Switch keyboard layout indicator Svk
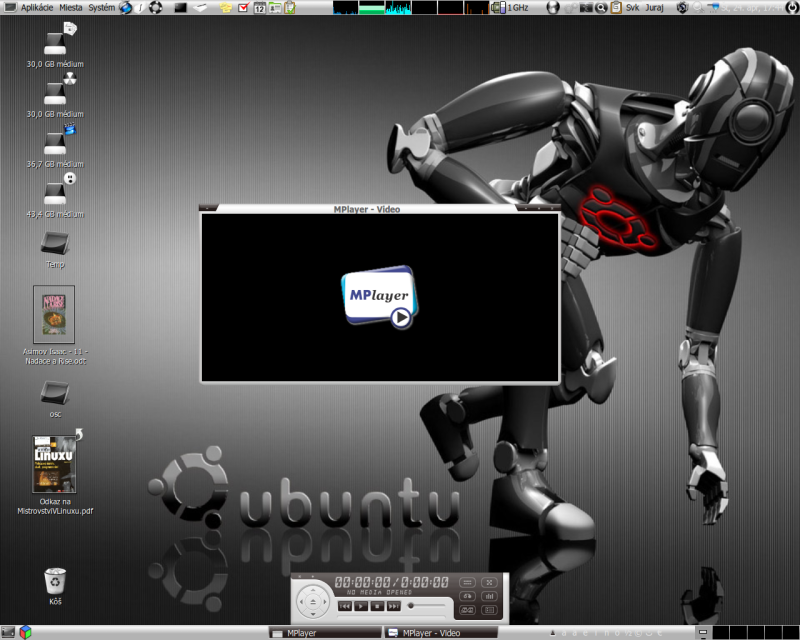 click(633, 8)
